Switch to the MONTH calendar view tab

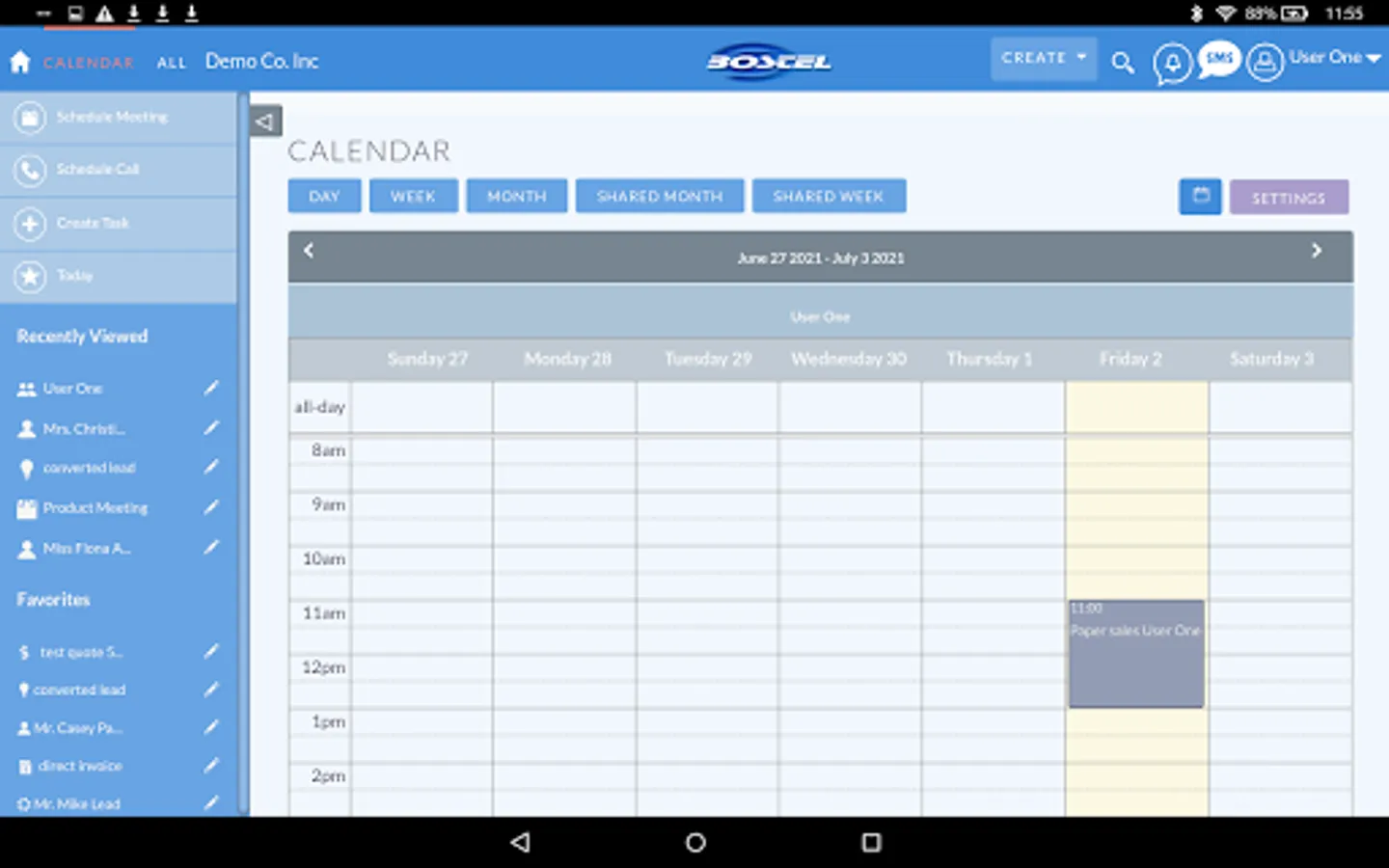[516, 196]
